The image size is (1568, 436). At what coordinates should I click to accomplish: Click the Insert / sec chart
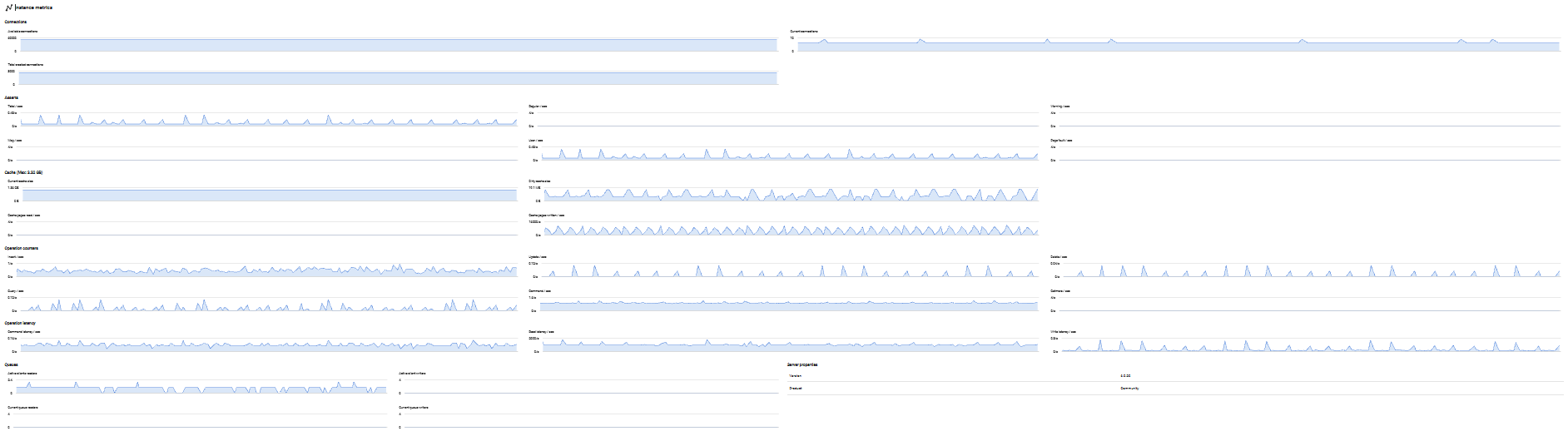point(269,270)
